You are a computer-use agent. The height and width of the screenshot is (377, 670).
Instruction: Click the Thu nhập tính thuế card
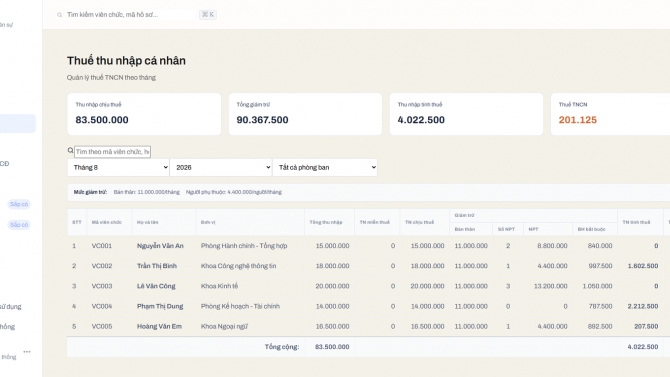(x=466, y=114)
